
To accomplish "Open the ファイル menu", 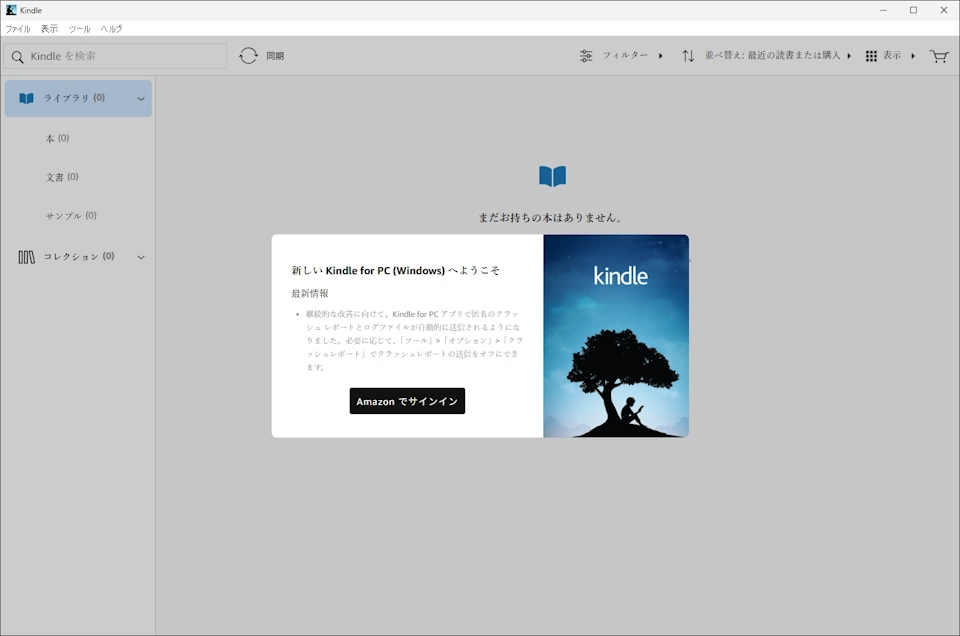I will (17, 29).
